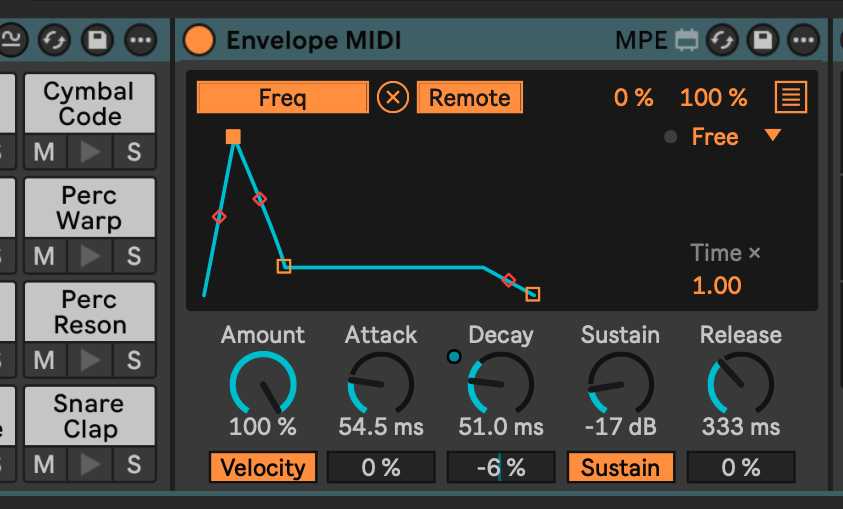Preview the Perc Warp pad with play

coord(89,256)
